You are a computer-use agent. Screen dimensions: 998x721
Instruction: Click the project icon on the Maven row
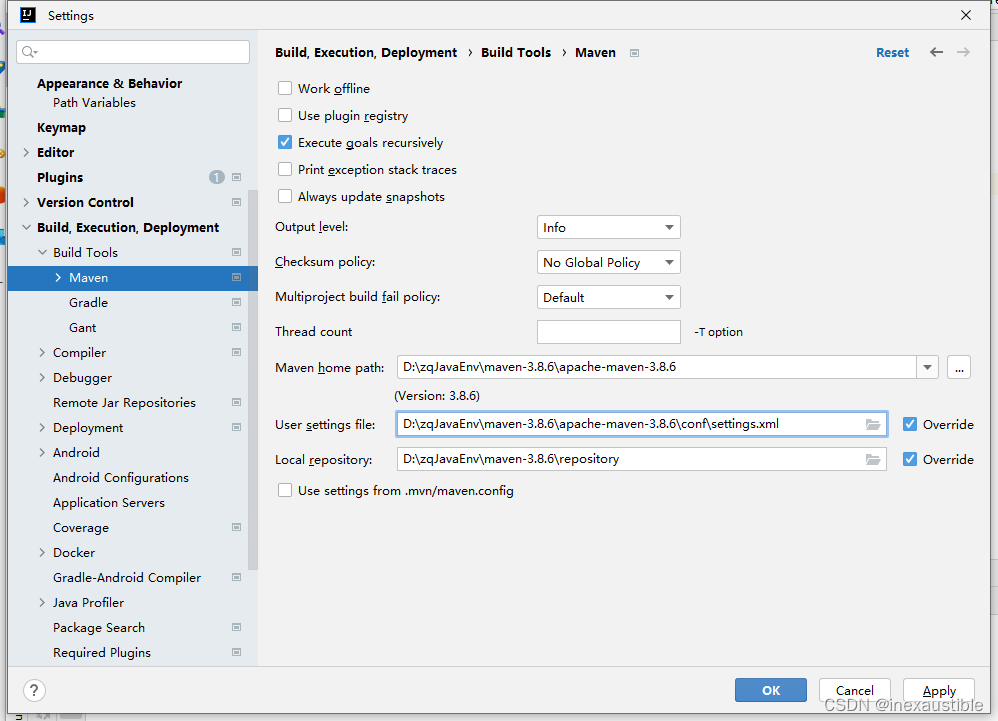coord(237,277)
